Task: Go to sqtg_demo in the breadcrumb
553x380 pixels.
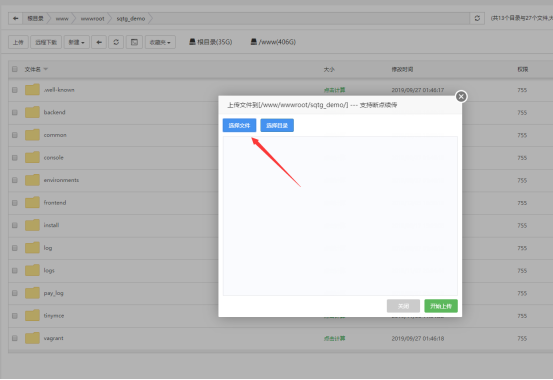Action: tap(131, 19)
